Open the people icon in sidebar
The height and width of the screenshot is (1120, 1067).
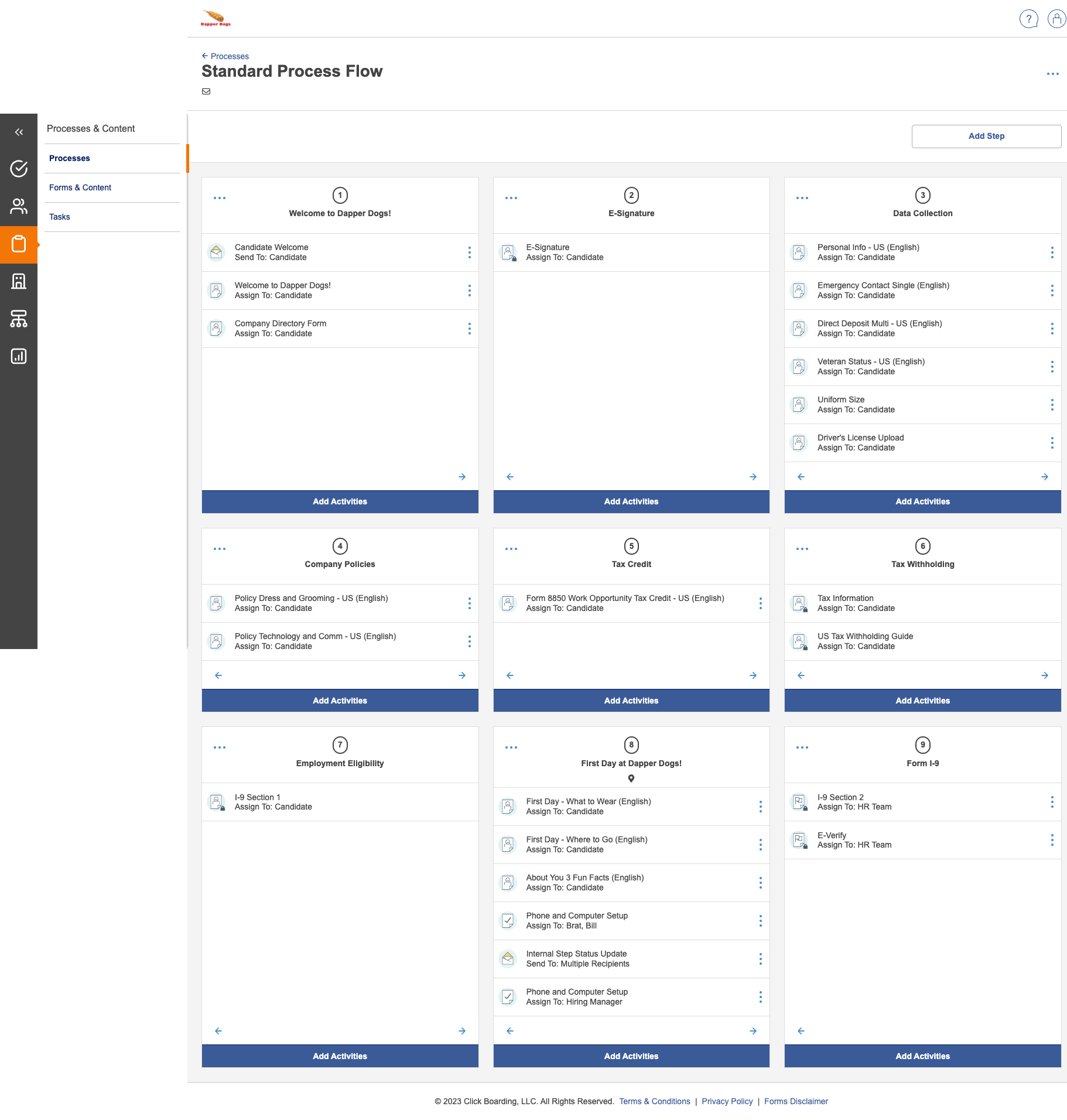pyautogui.click(x=19, y=206)
